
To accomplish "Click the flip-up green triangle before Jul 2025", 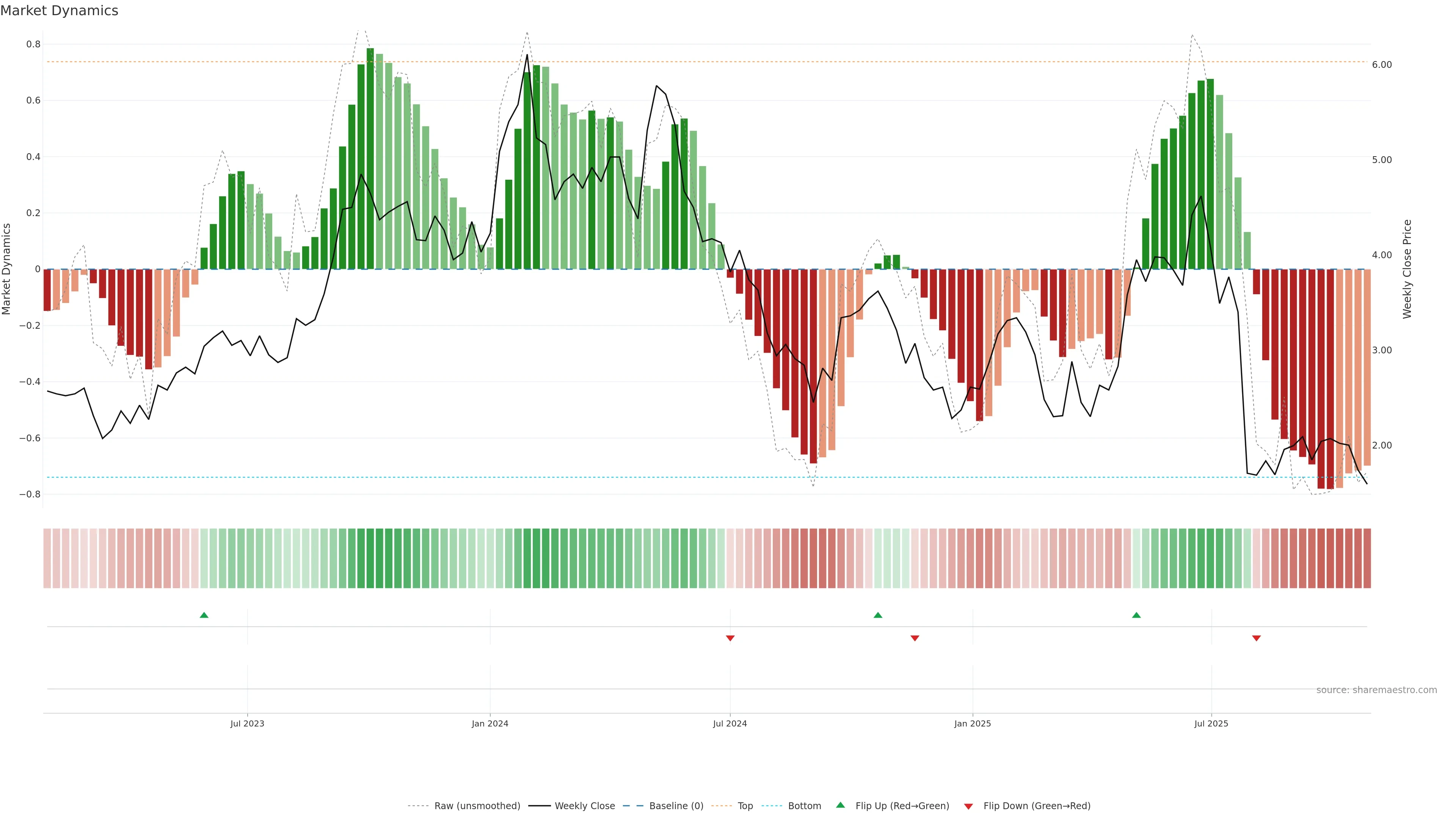I will [1136, 615].
